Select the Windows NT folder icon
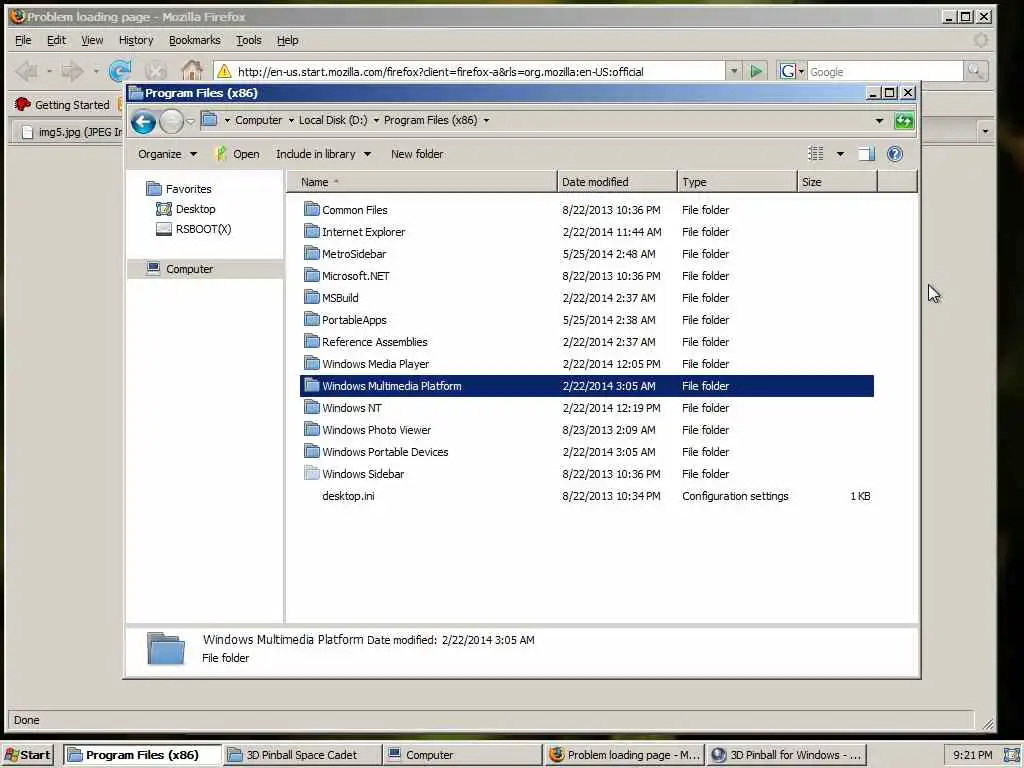This screenshot has width=1024, height=768. pos(312,408)
